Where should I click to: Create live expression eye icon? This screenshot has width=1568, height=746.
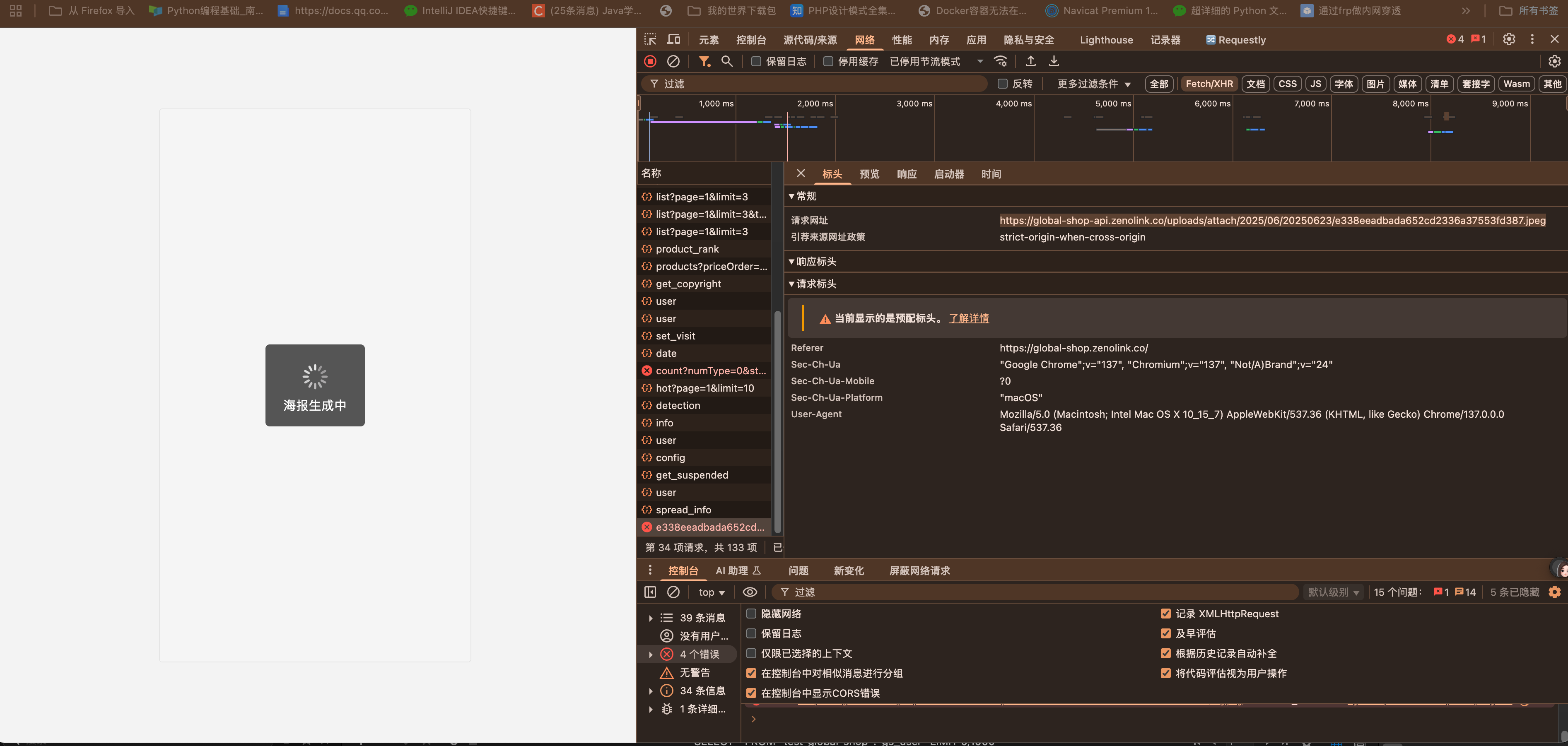pyautogui.click(x=750, y=592)
